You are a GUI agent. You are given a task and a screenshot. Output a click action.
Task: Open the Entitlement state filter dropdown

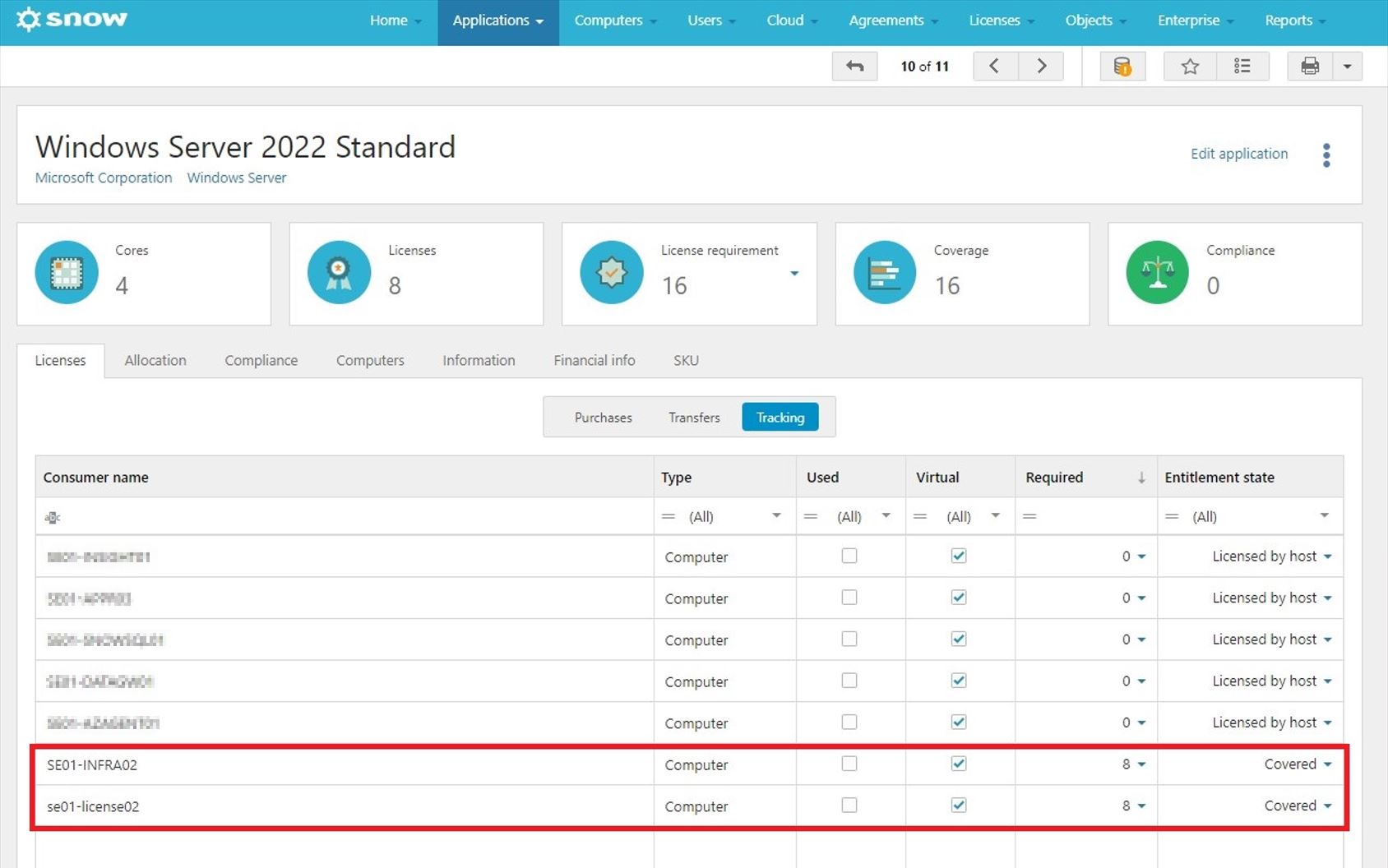1324,516
